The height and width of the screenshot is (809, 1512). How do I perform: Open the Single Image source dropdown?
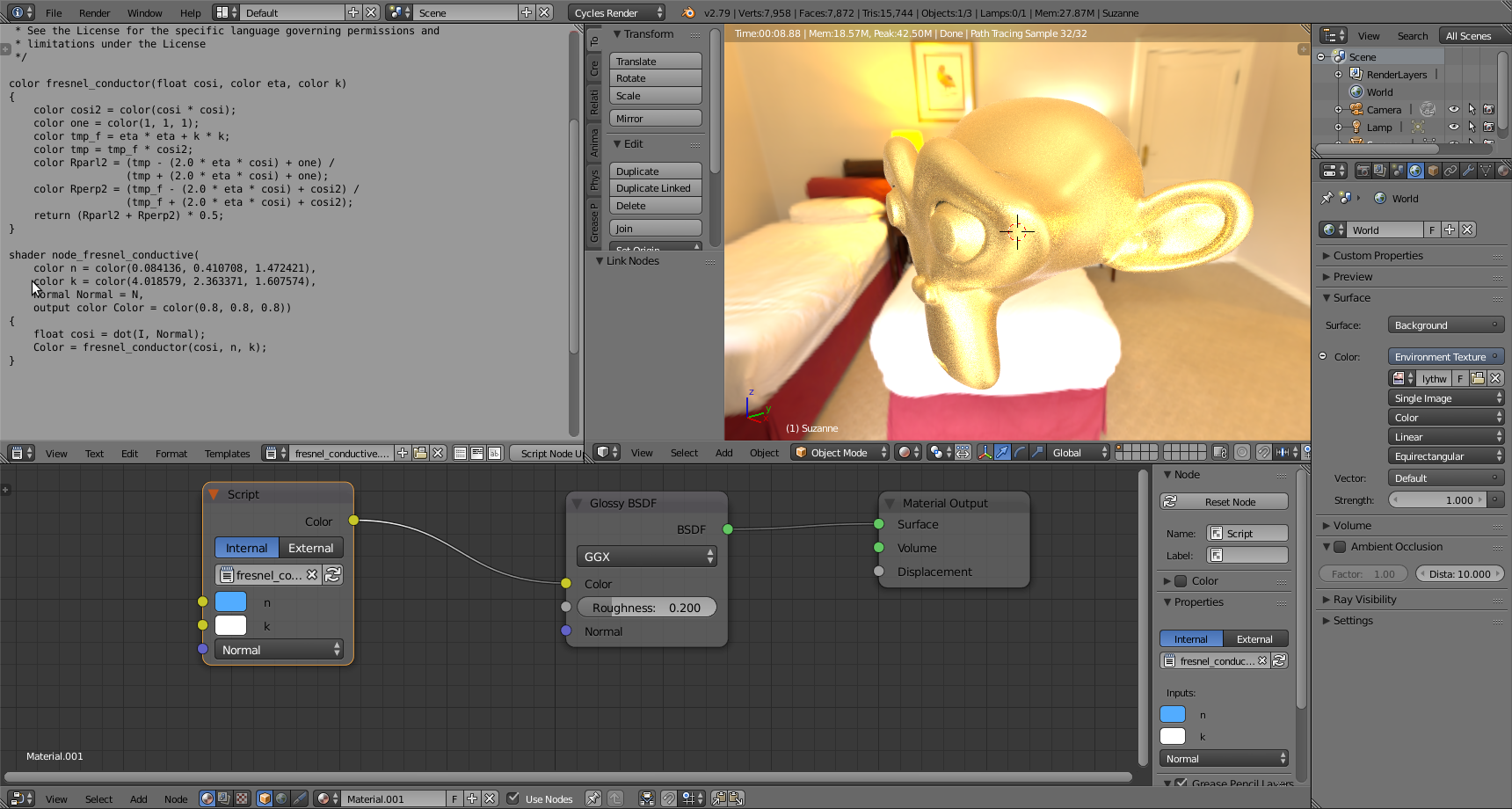pyautogui.click(x=1446, y=398)
